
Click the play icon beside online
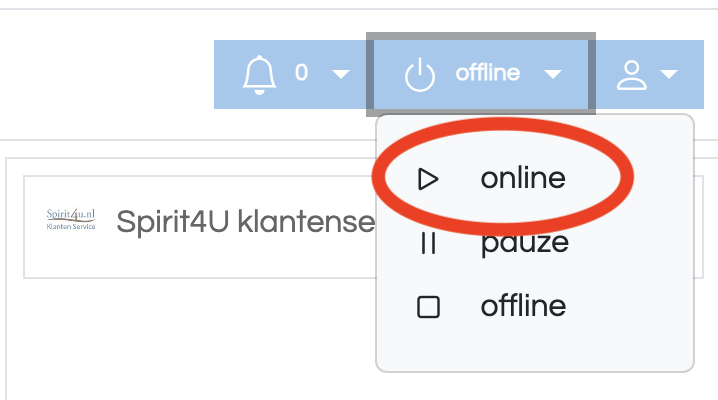click(428, 178)
